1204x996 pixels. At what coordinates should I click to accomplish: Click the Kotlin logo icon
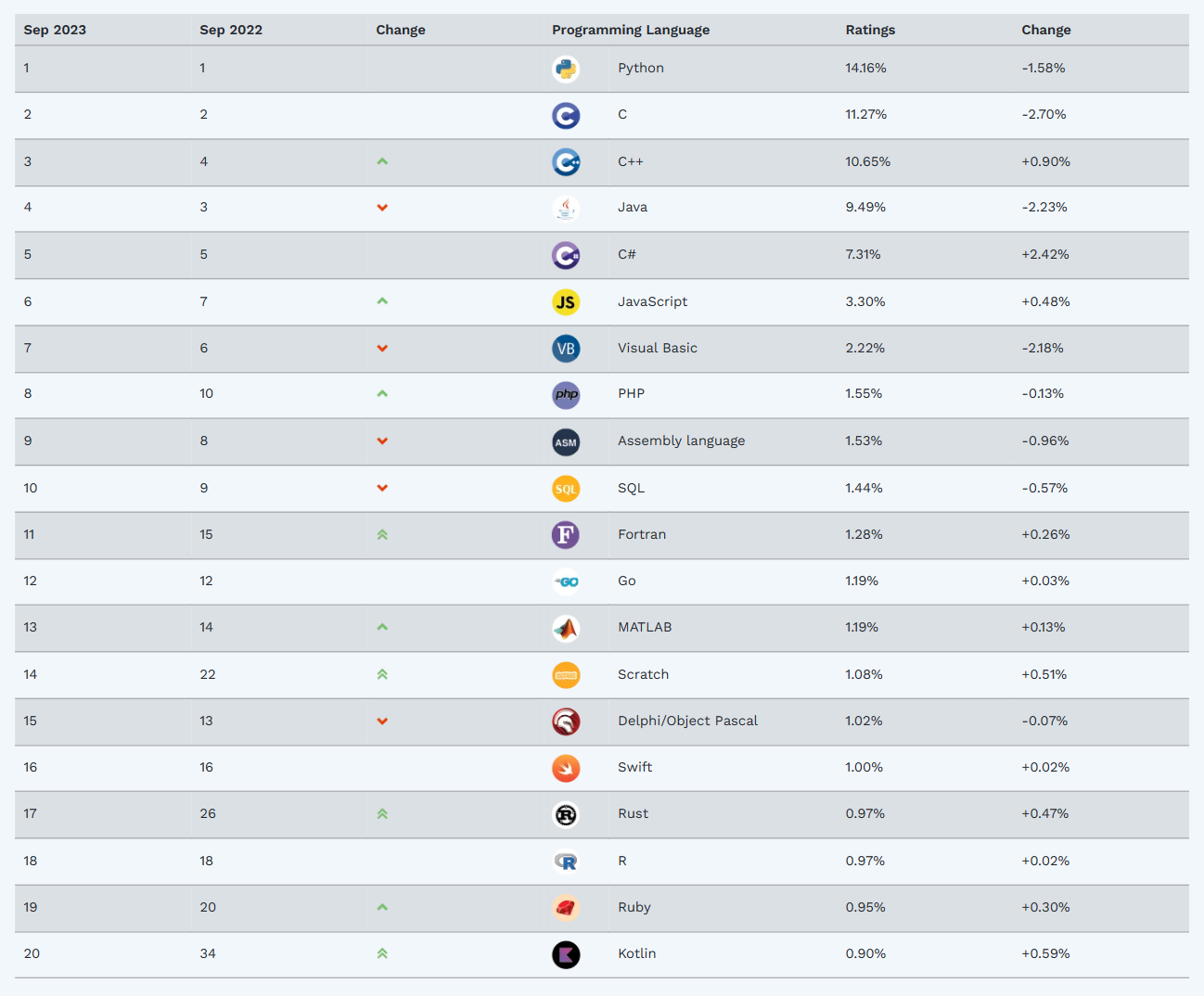point(566,954)
